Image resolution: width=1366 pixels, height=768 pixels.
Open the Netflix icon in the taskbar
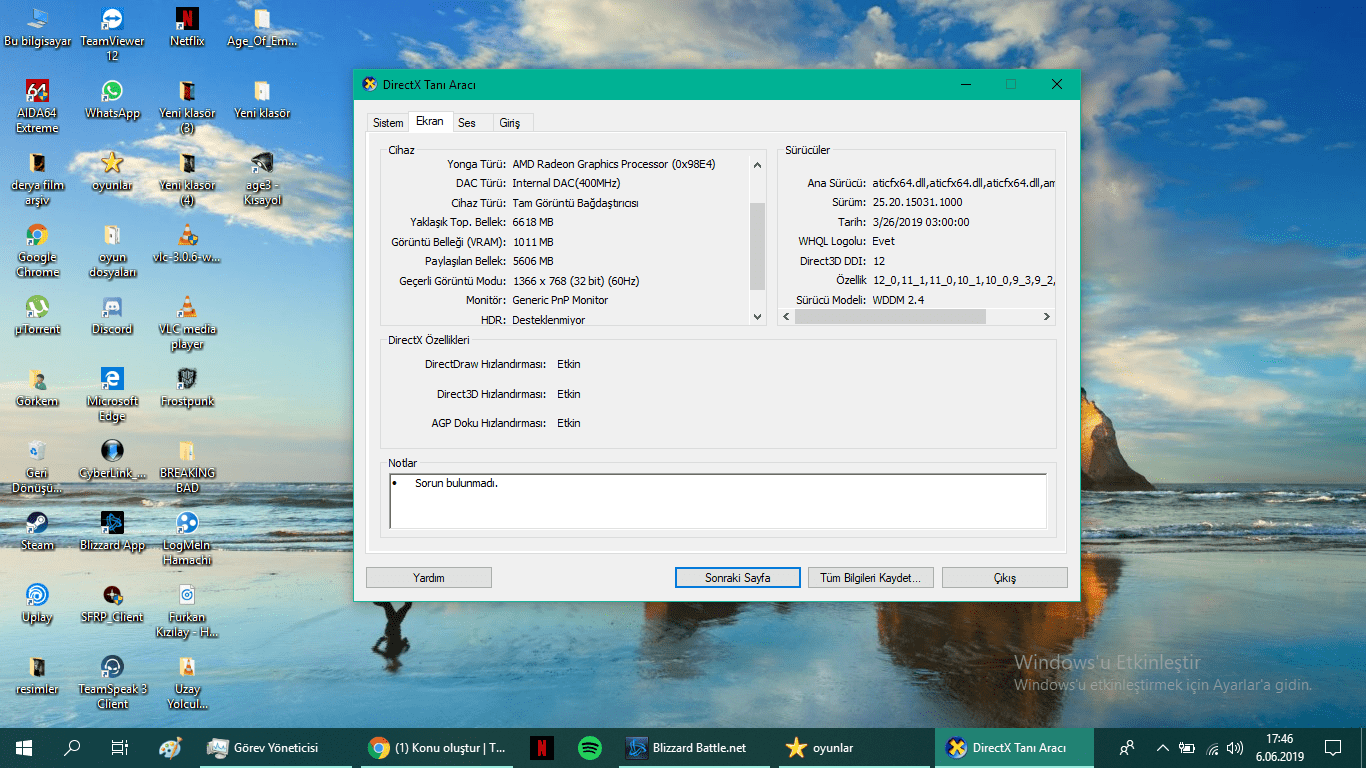[540, 747]
